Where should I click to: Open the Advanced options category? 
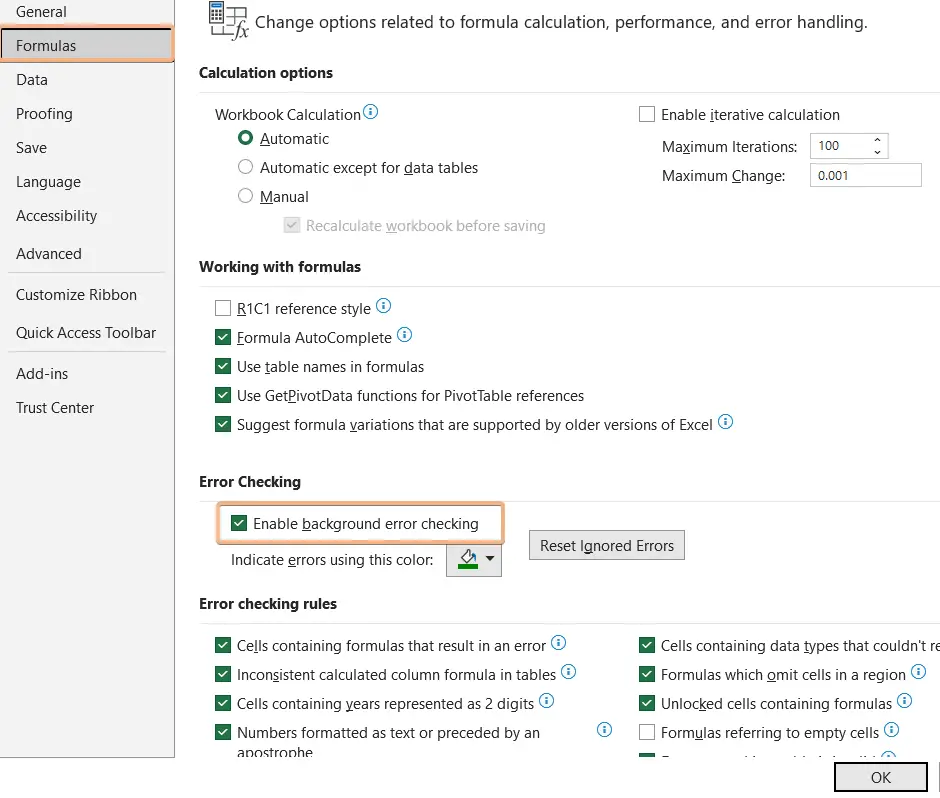click(49, 254)
